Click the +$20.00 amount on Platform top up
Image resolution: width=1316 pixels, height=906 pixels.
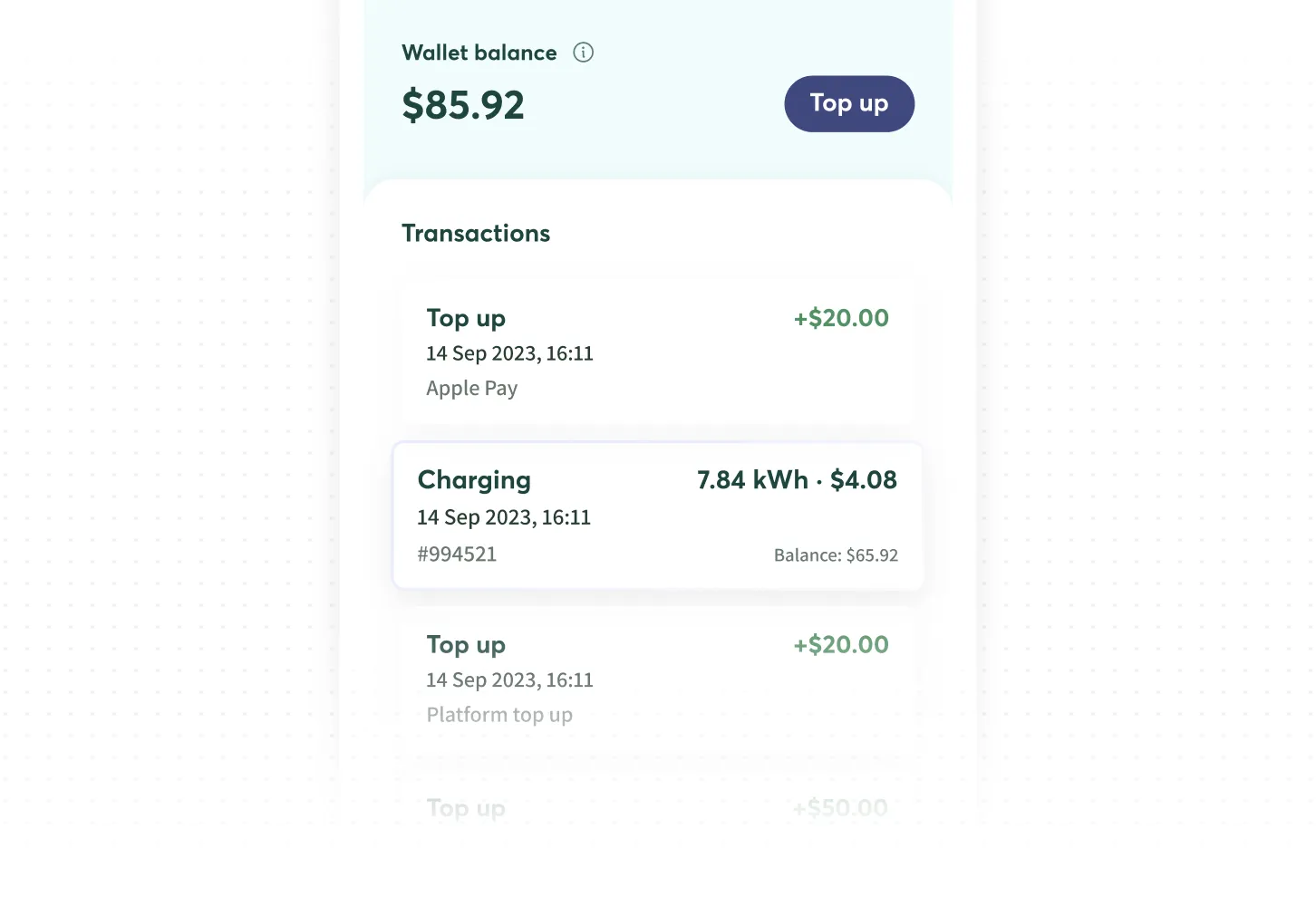click(841, 645)
